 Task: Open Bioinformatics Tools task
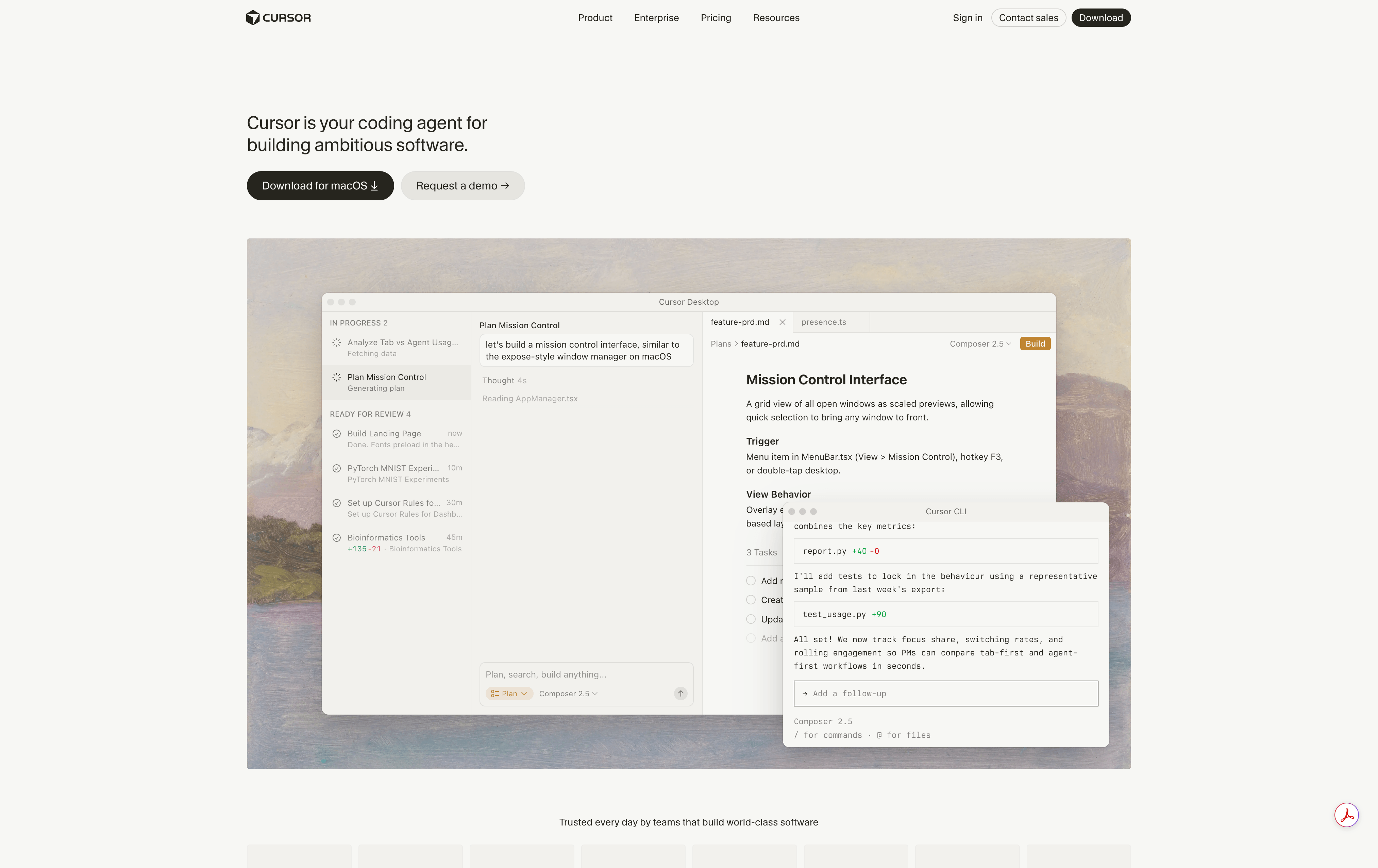(x=396, y=543)
